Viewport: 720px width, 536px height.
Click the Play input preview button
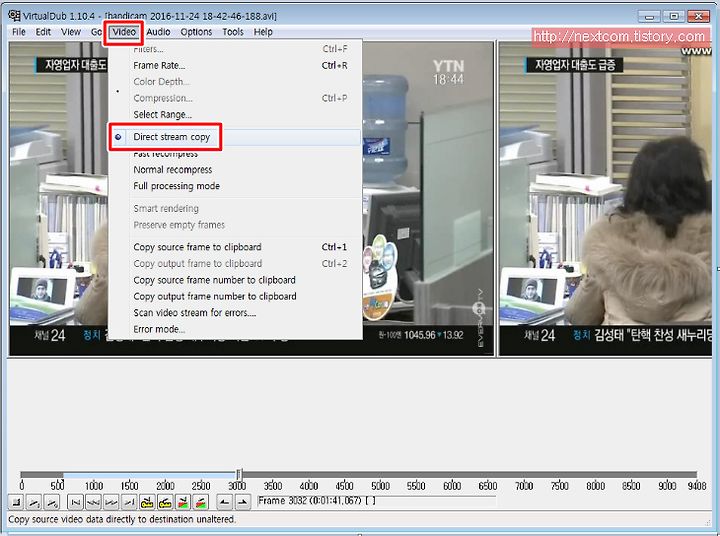tap(34, 502)
